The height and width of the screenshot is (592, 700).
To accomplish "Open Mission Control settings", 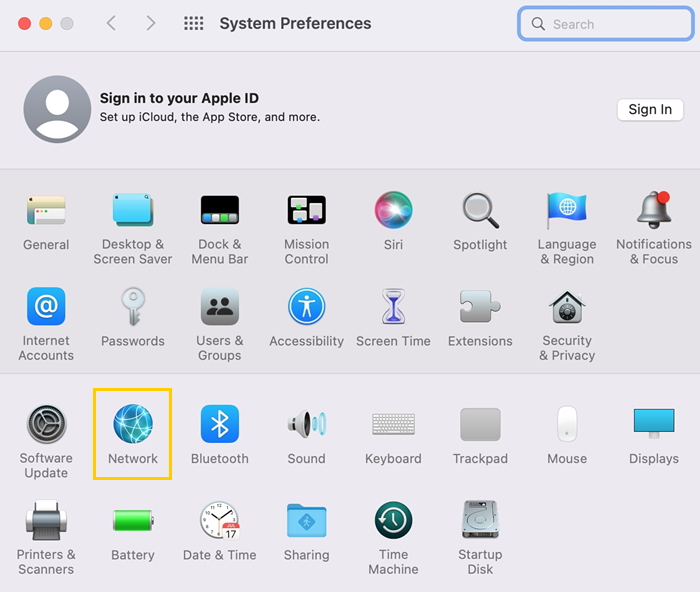I will tap(306, 211).
